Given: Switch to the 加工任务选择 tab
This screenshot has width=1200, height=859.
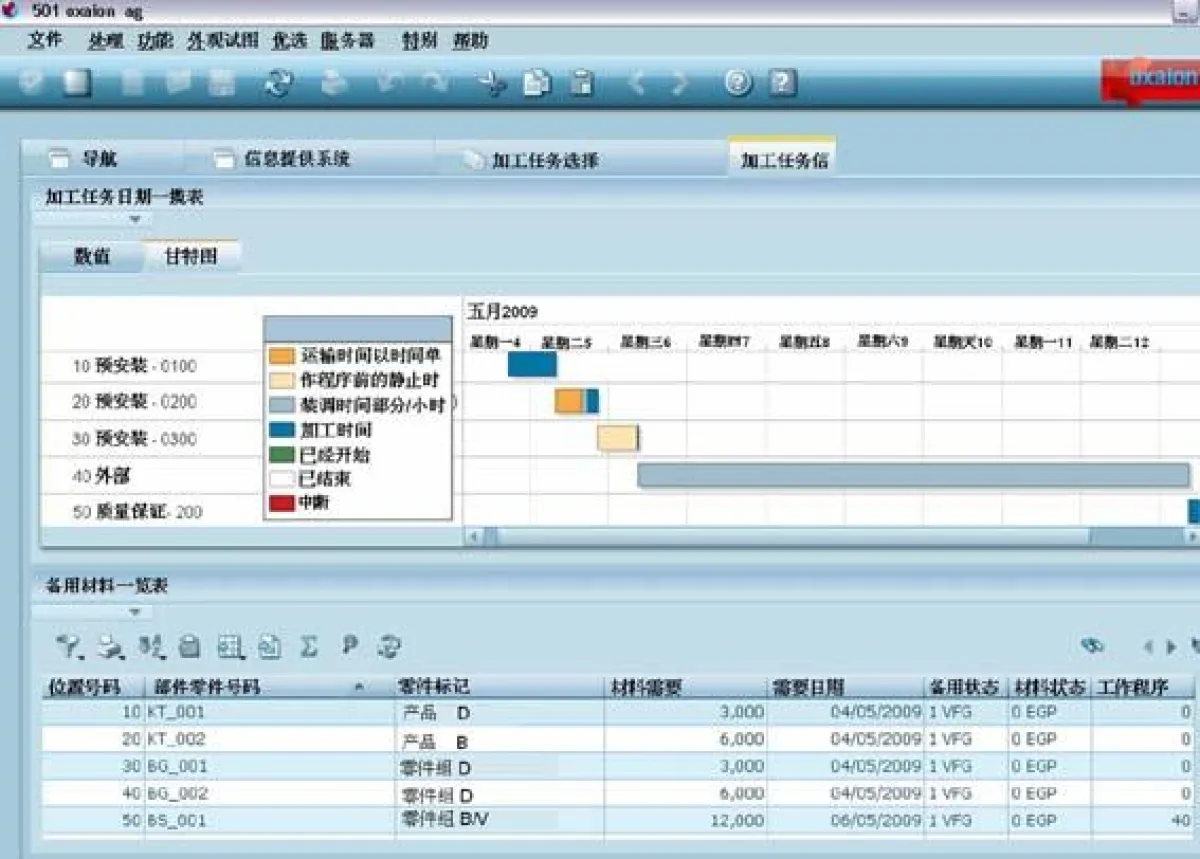Looking at the screenshot, I should (x=544, y=160).
